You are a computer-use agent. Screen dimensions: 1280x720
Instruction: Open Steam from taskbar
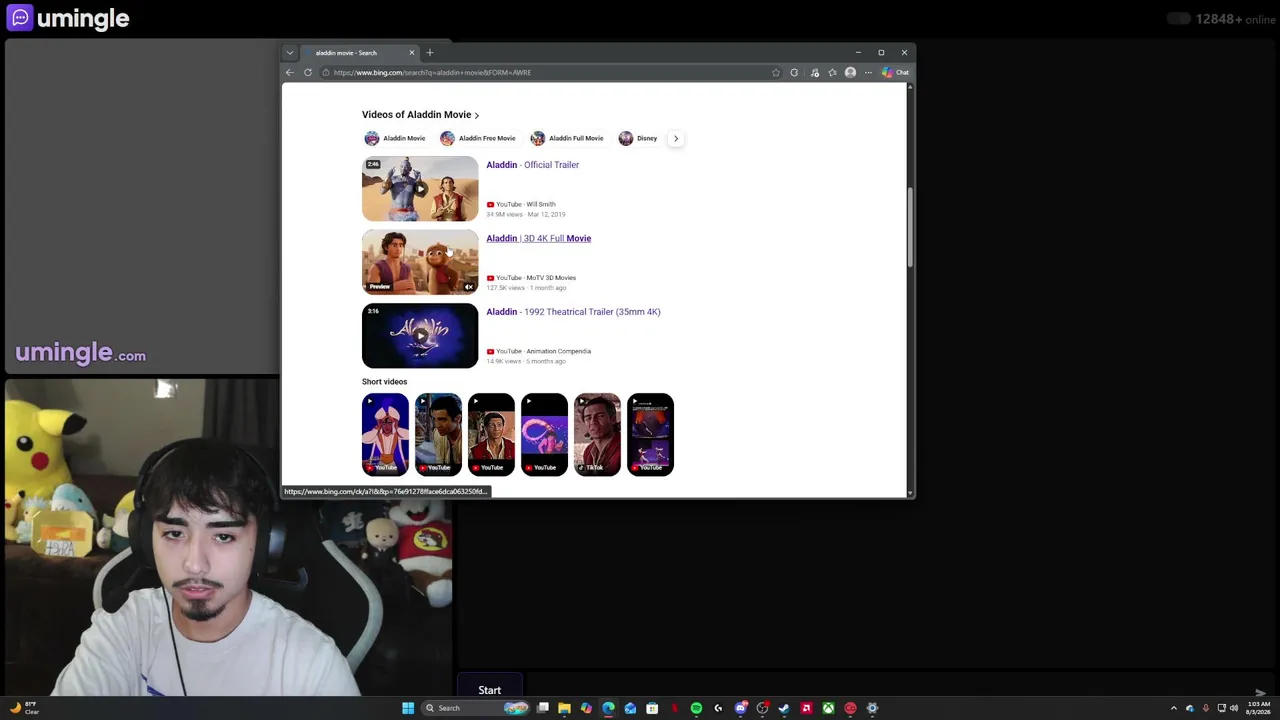784,708
